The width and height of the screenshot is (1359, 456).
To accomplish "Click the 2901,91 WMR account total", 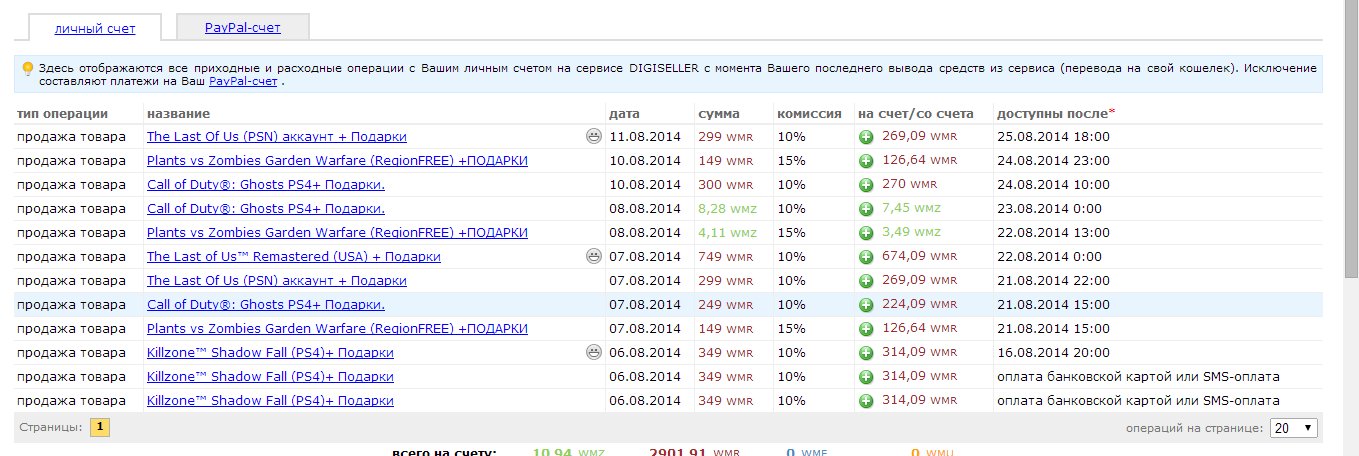I will pyautogui.click(x=695, y=452).
